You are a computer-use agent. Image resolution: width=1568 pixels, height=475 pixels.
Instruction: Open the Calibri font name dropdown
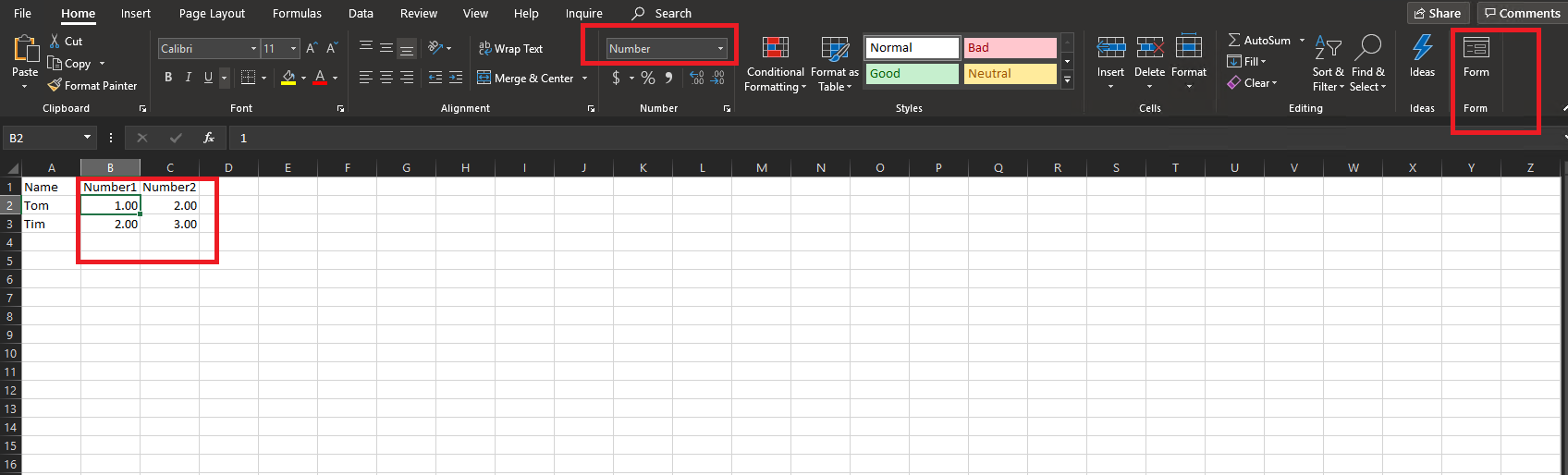253,48
